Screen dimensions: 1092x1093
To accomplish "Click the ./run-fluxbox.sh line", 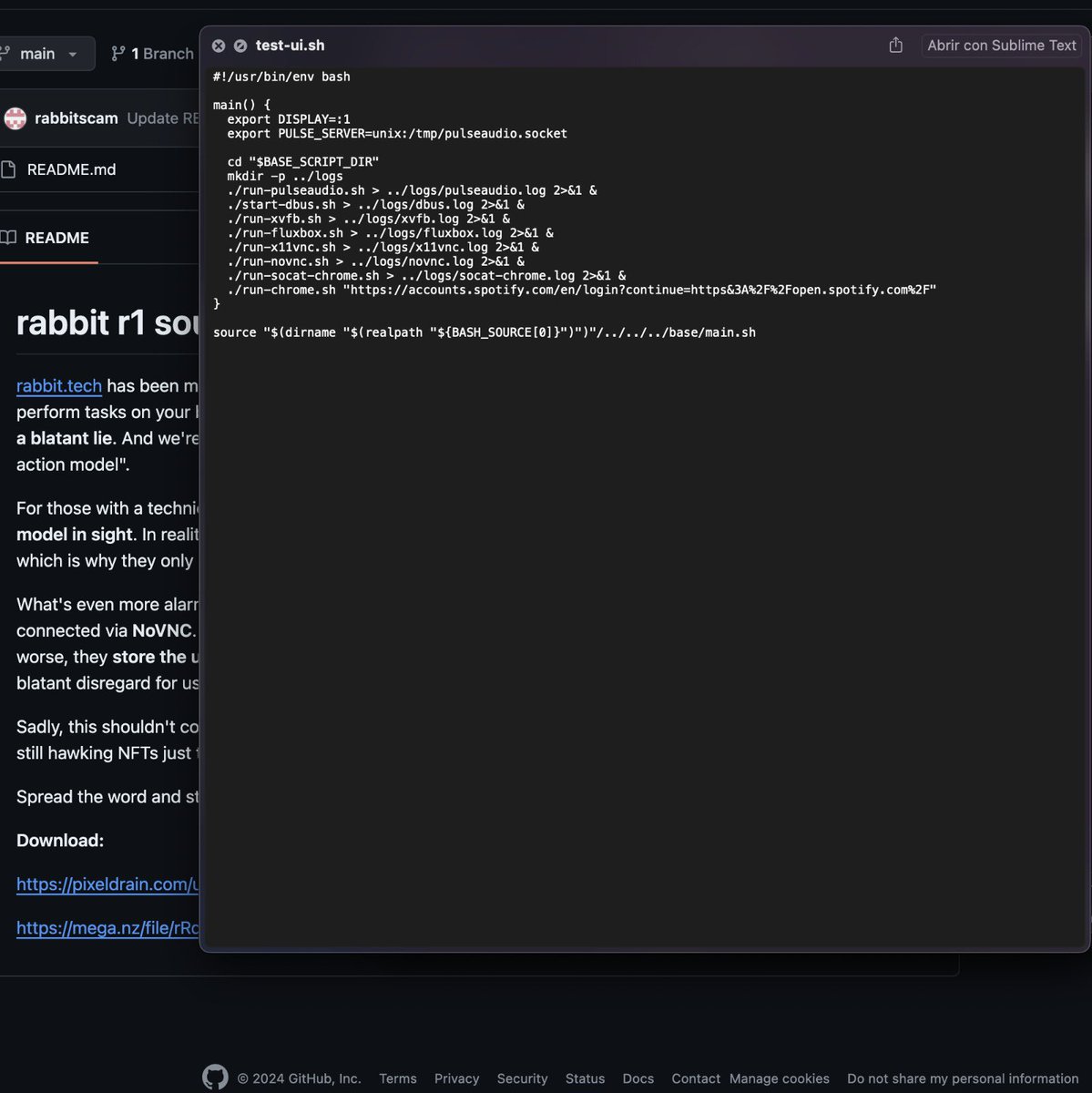I will 391,233.
